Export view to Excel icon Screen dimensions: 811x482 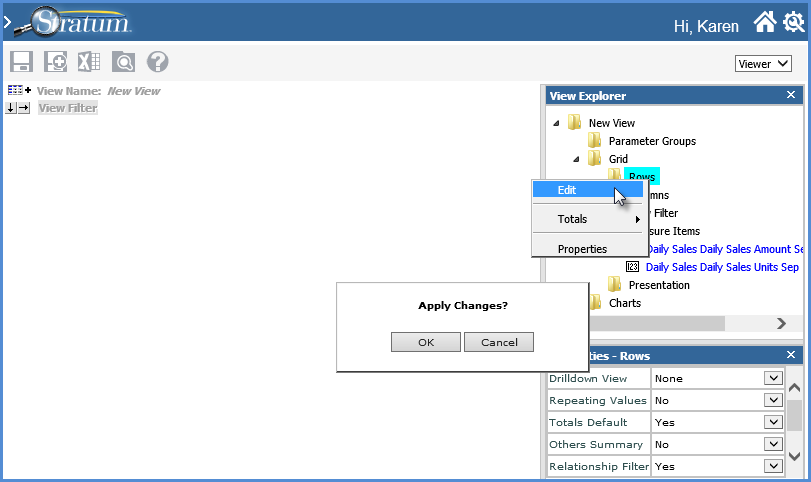click(89, 62)
